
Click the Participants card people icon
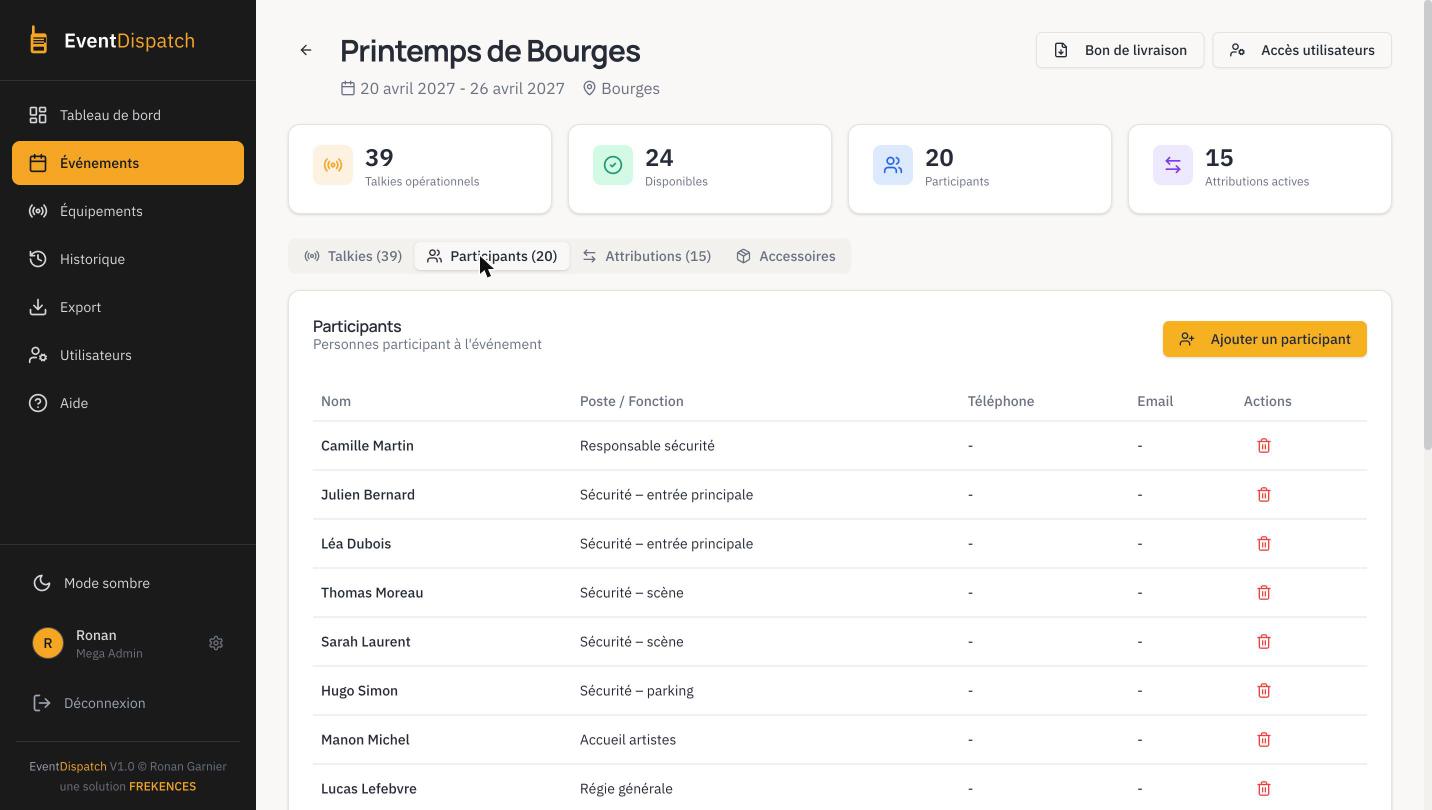click(x=893, y=165)
